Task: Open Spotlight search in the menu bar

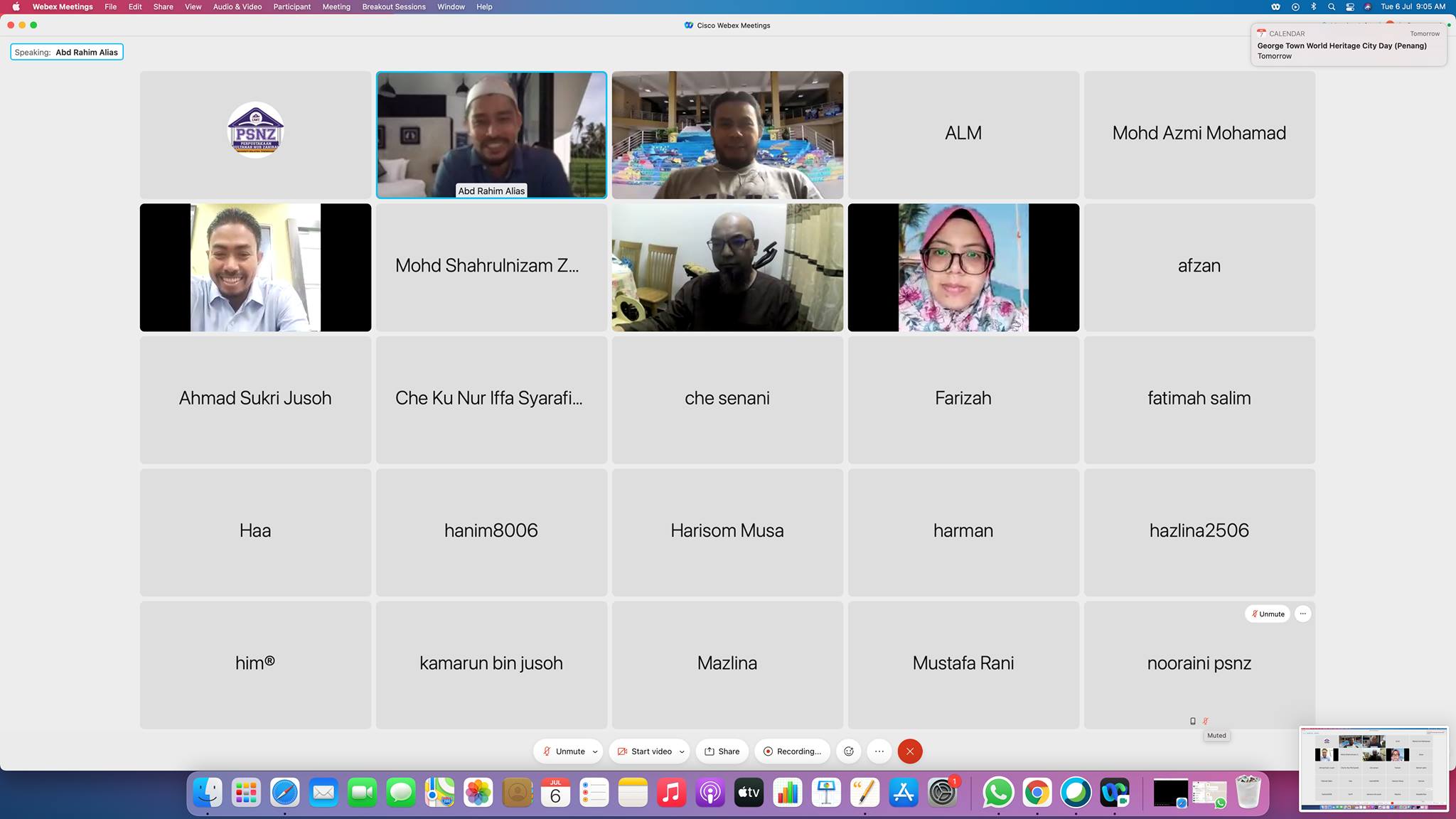Action: coord(1331,6)
